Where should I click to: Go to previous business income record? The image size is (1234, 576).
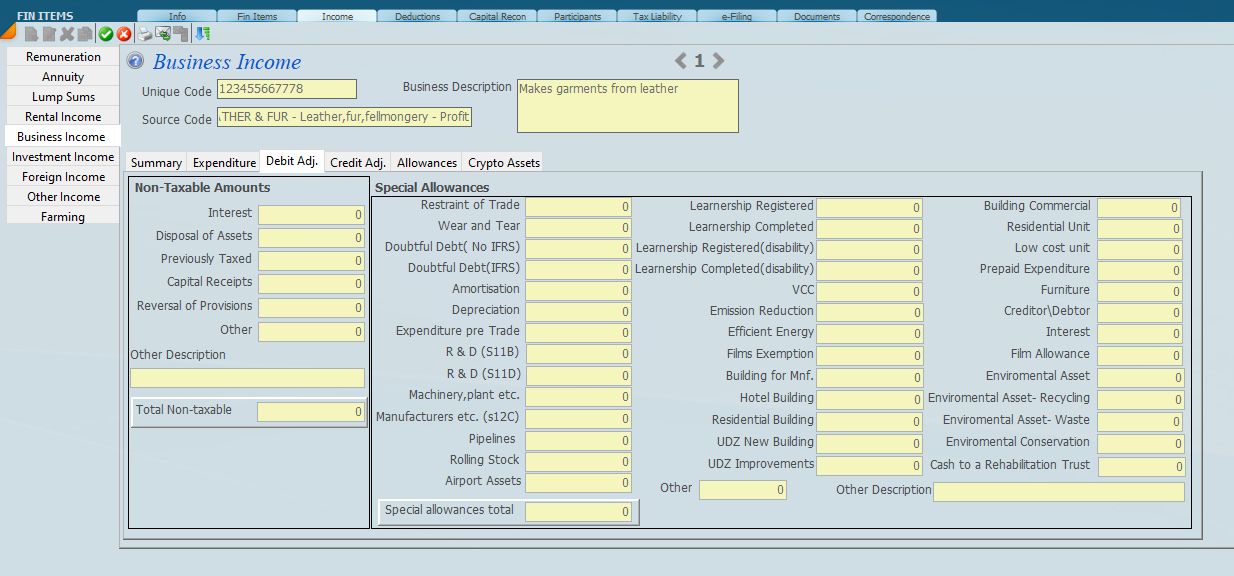(681, 61)
